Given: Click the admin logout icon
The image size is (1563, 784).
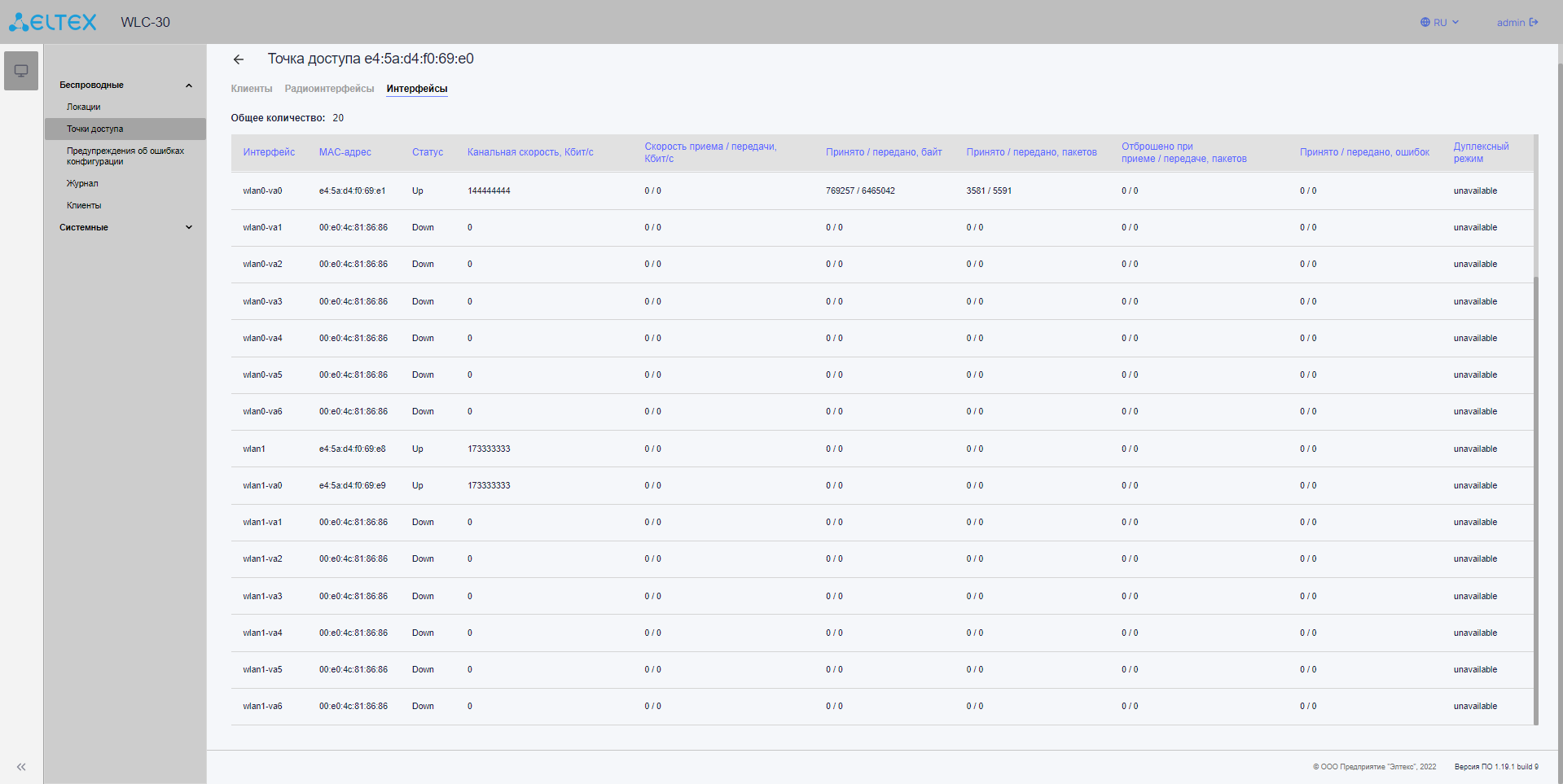Looking at the screenshot, I should point(1534,22).
